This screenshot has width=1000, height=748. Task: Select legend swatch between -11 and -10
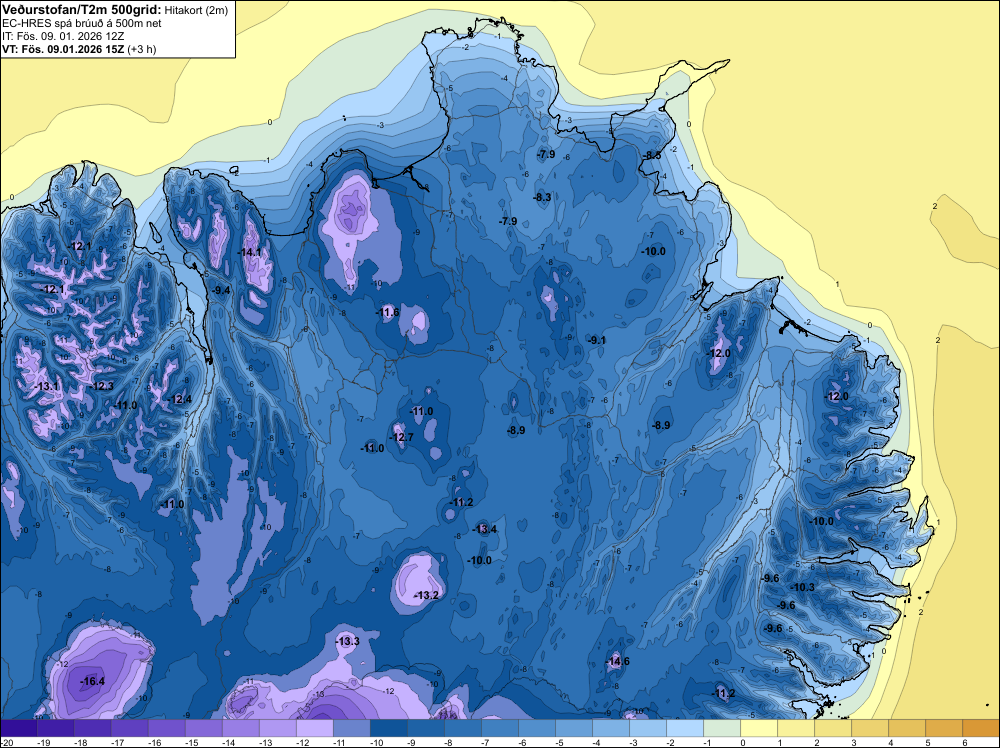[x=351, y=728]
